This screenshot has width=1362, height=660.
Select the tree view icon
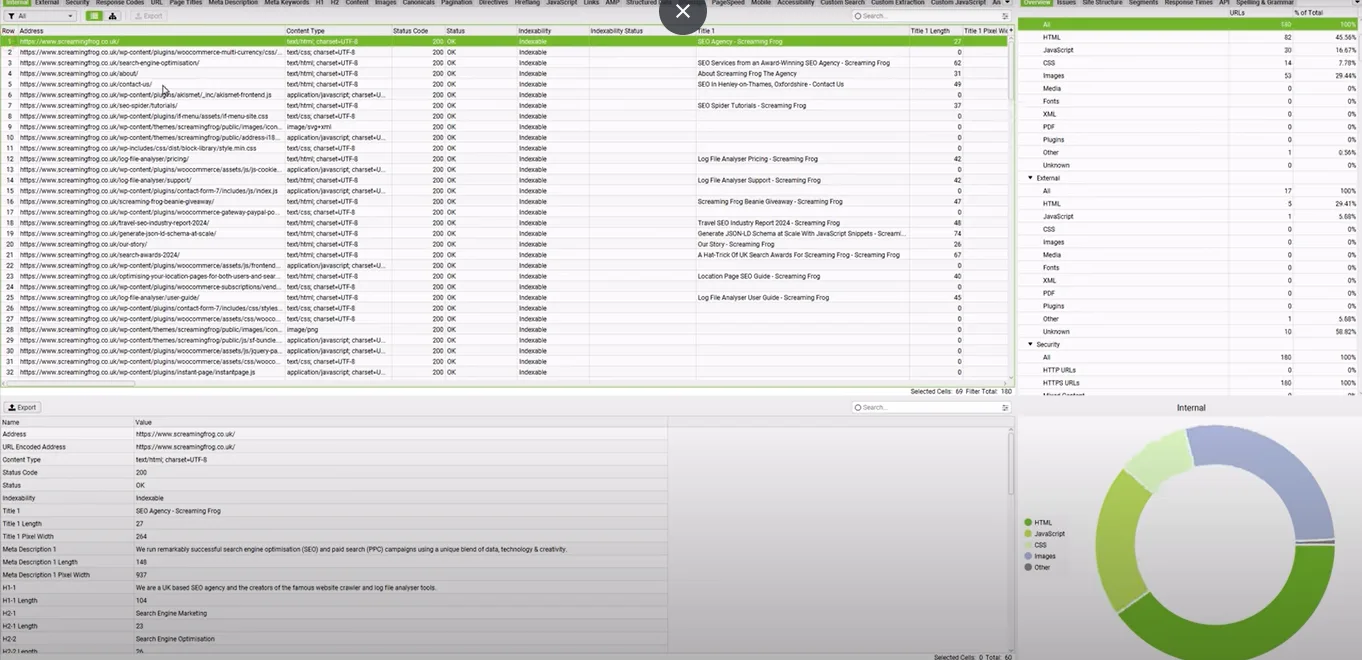(x=113, y=16)
